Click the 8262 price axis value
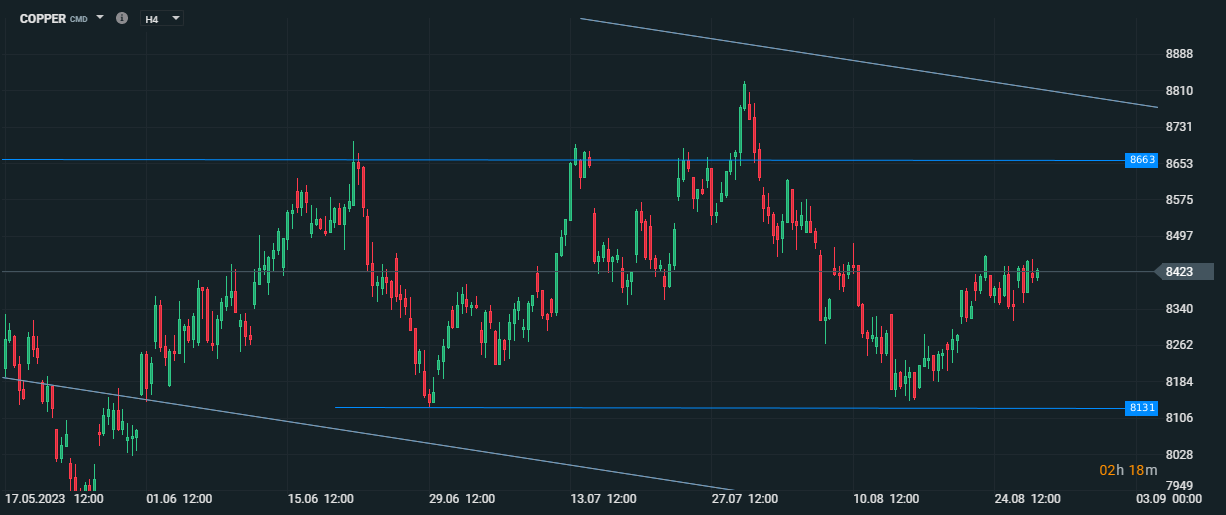Viewport: 1226px width, 515px height. 1180,345
